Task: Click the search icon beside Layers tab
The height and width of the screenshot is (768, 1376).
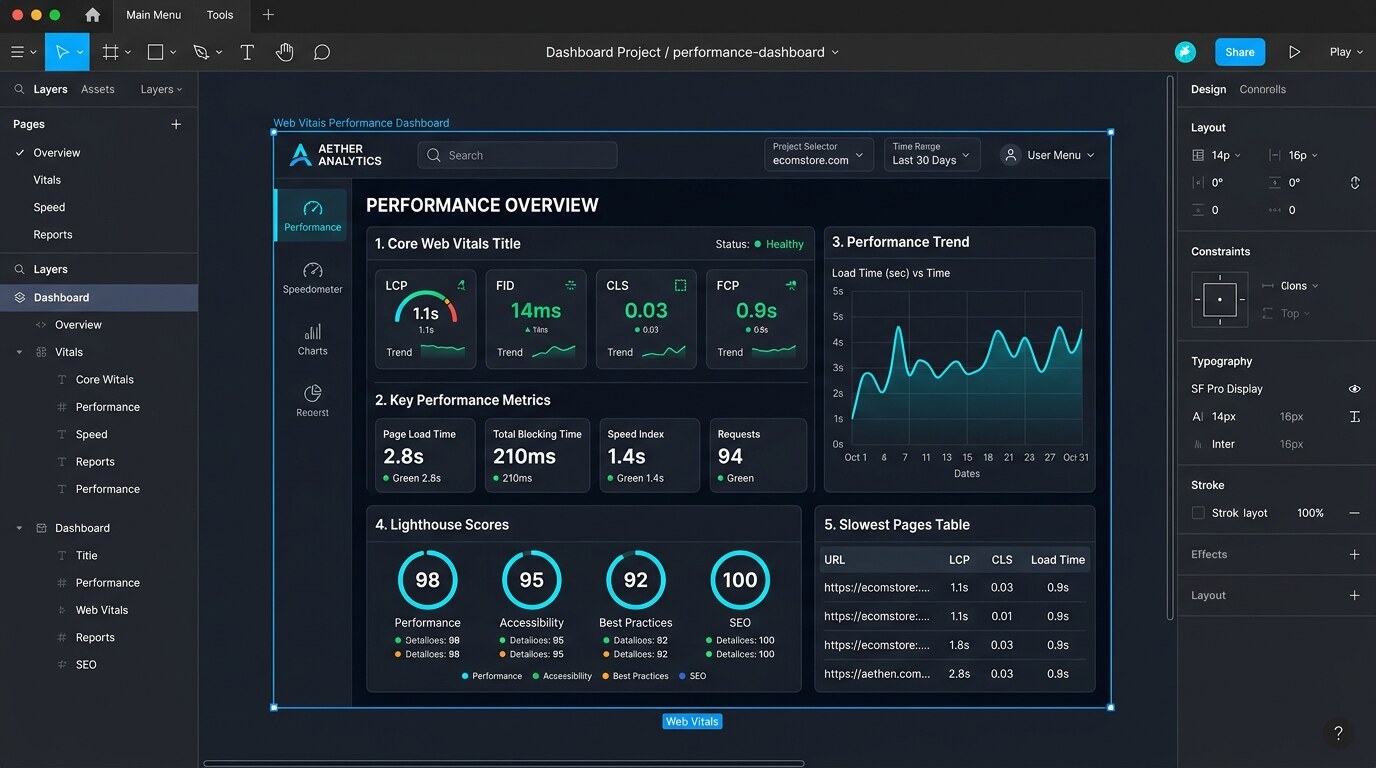Action: (x=19, y=89)
